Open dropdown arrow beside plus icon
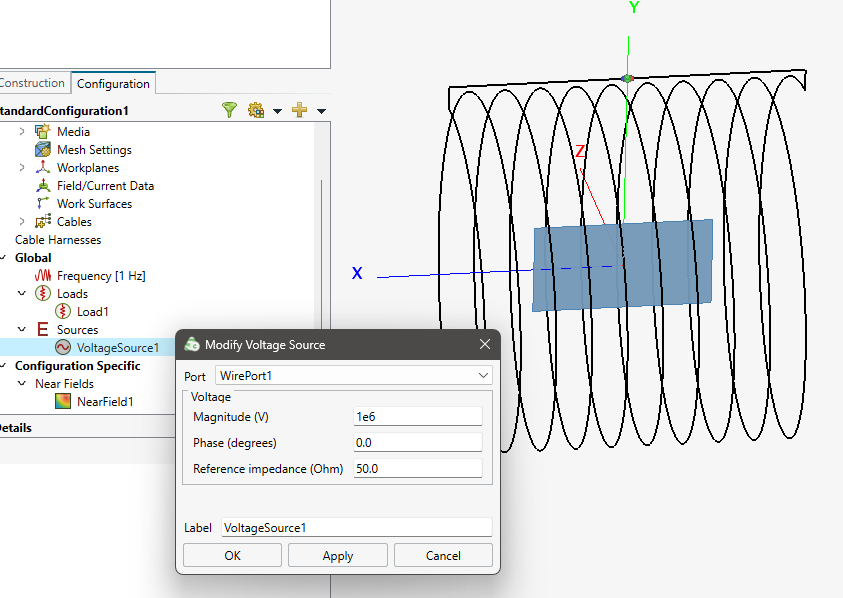 322,111
